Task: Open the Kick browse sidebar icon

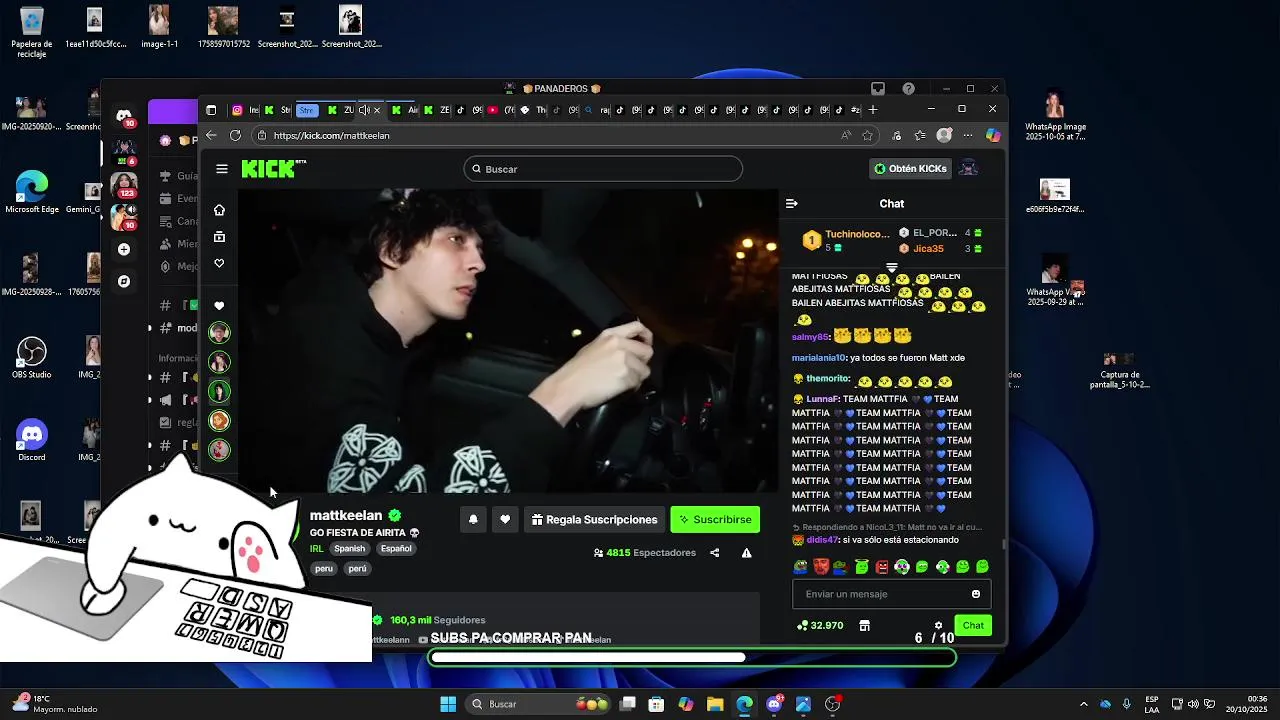Action: (x=219, y=237)
